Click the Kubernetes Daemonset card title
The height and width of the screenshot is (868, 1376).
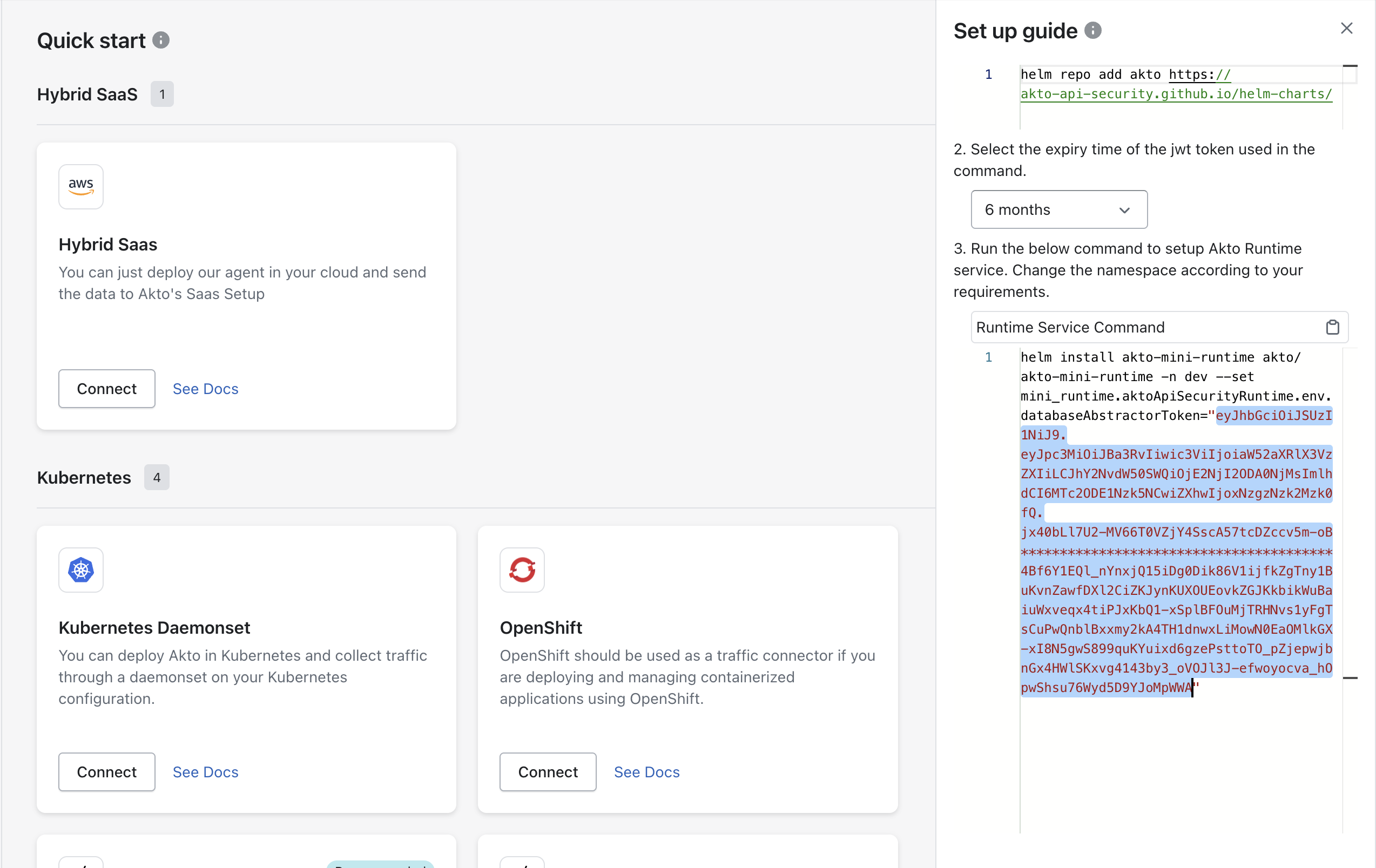[x=154, y=628]
